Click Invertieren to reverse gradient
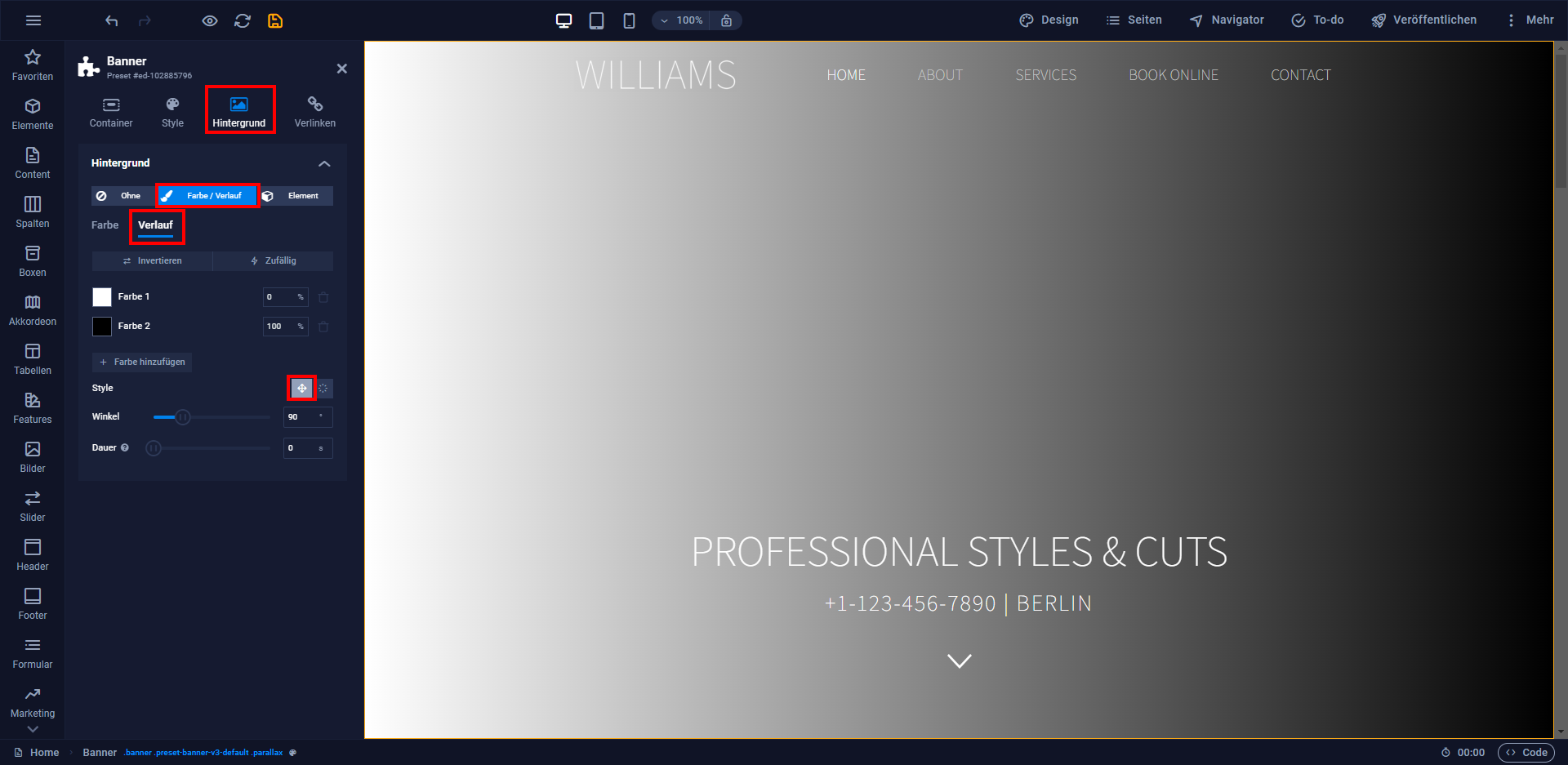The image size is (1568, 765). click(x=152, y=261)
